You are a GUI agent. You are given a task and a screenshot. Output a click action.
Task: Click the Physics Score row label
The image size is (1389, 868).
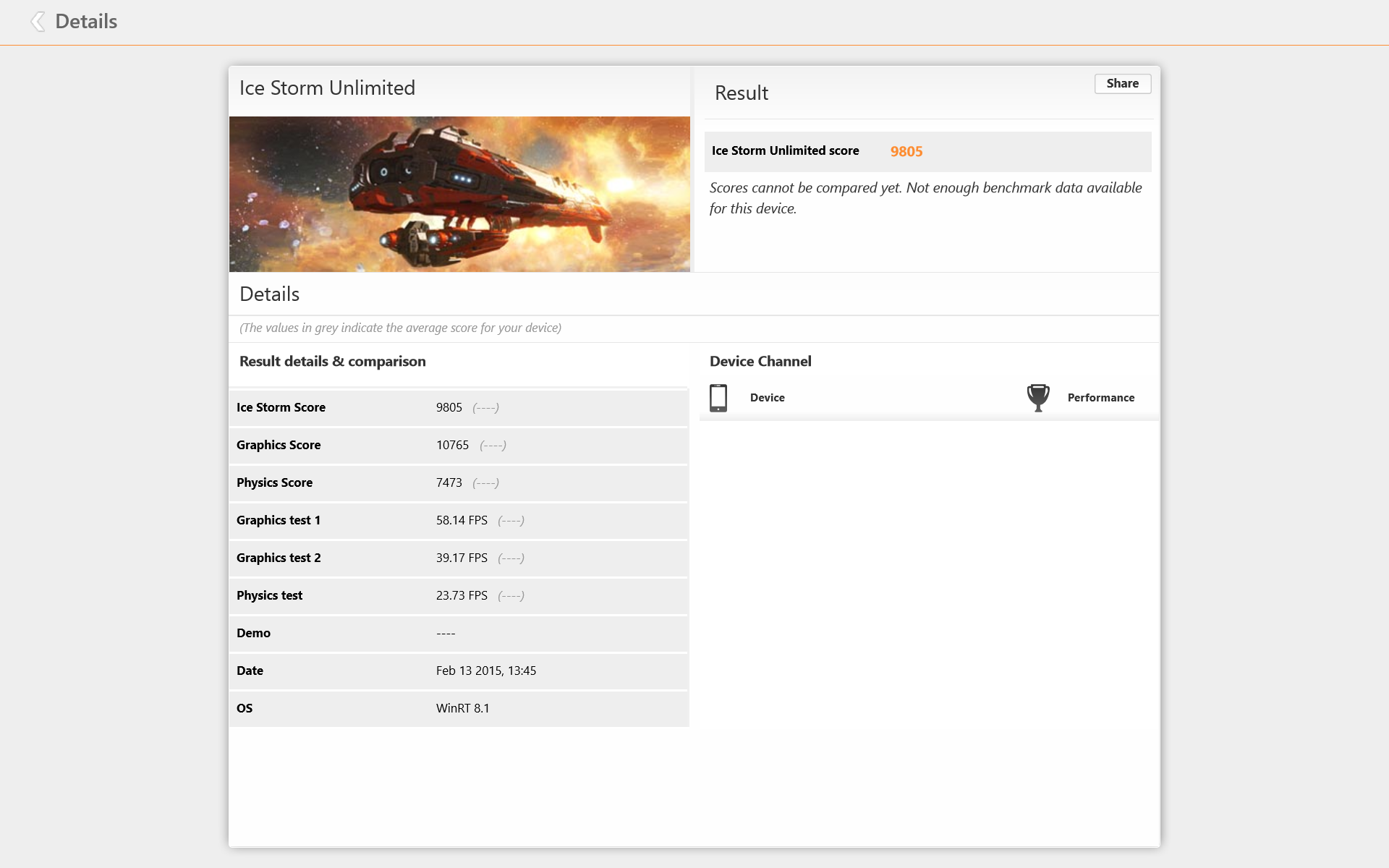(x=274, y=482)
